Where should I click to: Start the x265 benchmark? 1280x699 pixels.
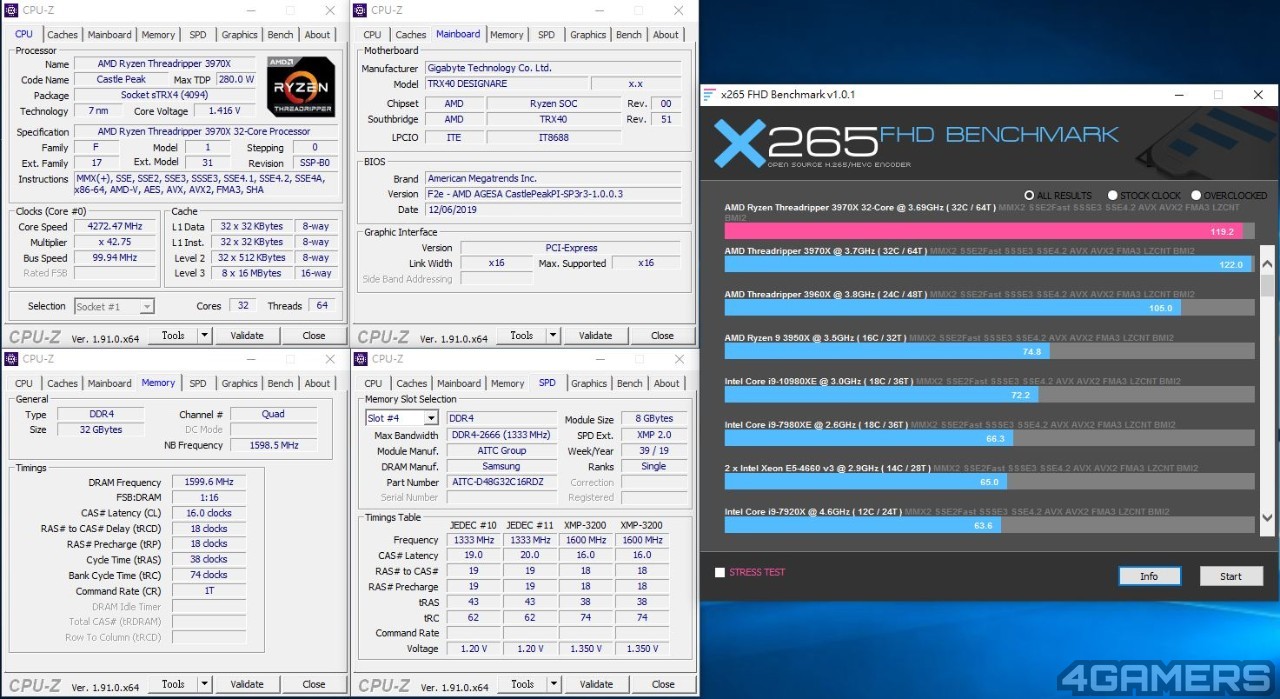1230,576
